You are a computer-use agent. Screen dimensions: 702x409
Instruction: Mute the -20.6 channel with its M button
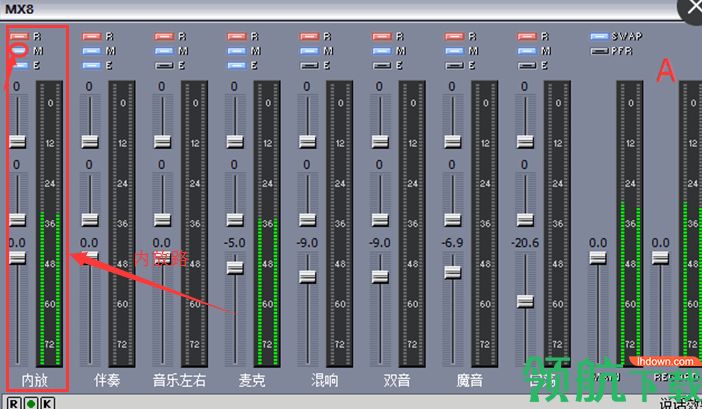[526, 51]
